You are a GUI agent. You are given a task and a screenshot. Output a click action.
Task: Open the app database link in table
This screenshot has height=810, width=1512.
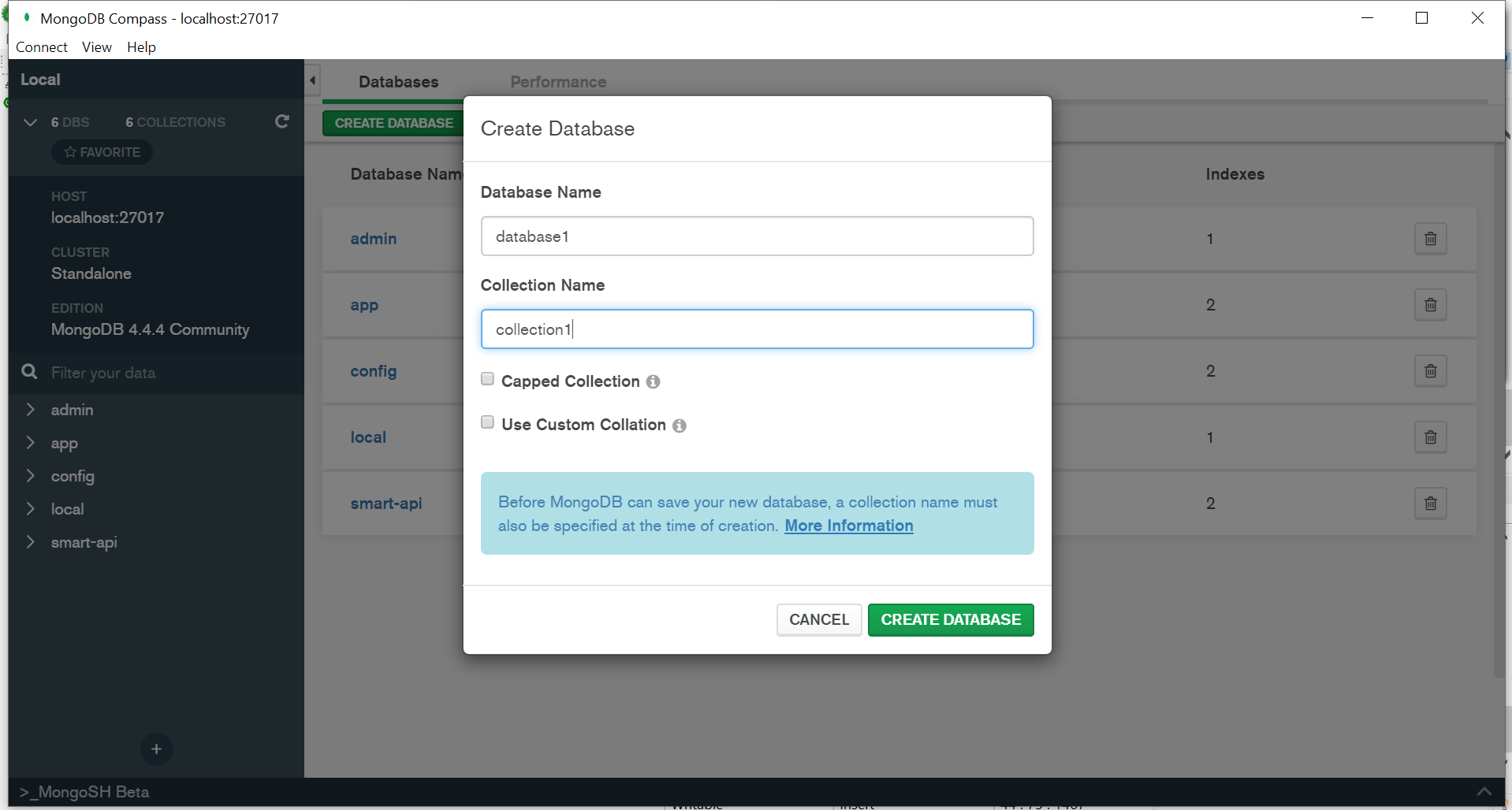click(364, 305)
